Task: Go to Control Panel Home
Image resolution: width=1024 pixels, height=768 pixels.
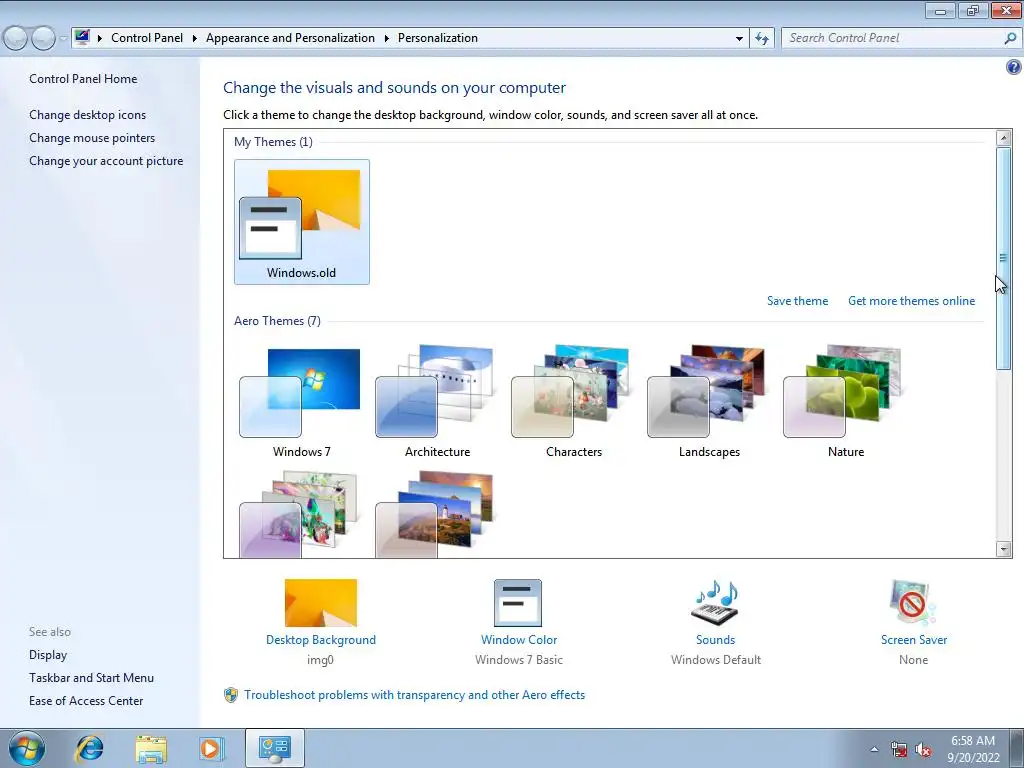Action: coord(83,79)
